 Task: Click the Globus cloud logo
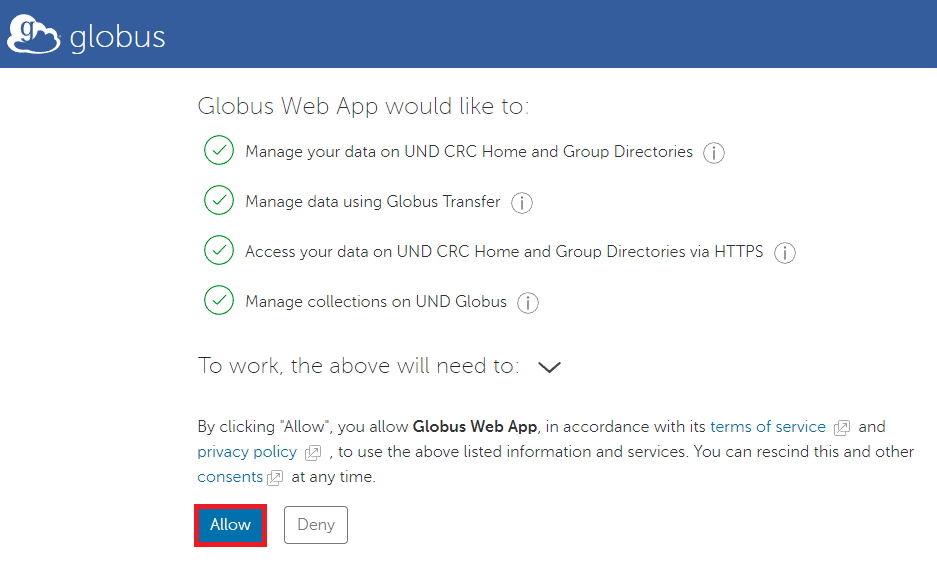(34, 36)
